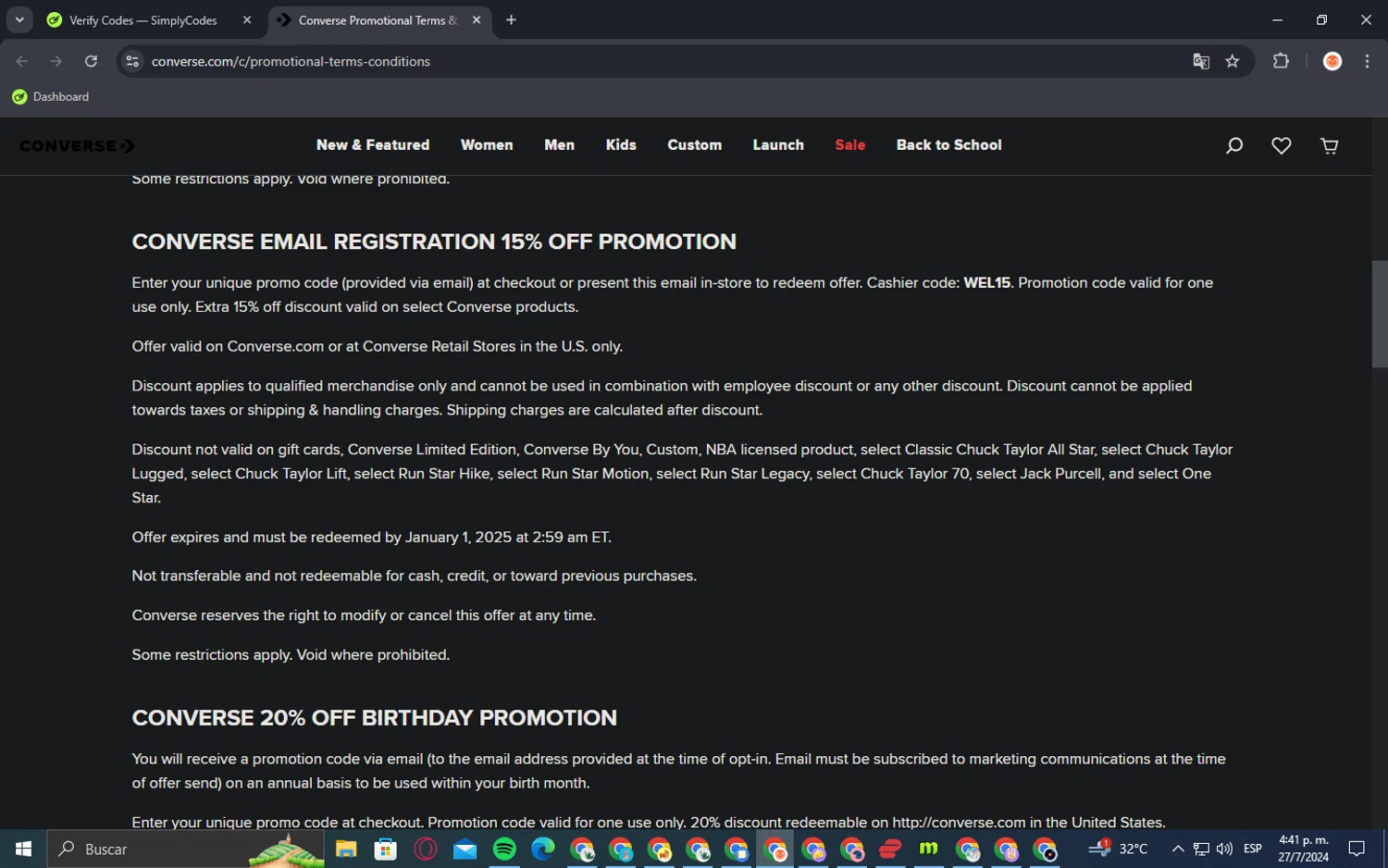Image resolution: width=1388 pixels, height=868 pixels.
Task: Open the Converse search icon
Action: [1233, 146]
